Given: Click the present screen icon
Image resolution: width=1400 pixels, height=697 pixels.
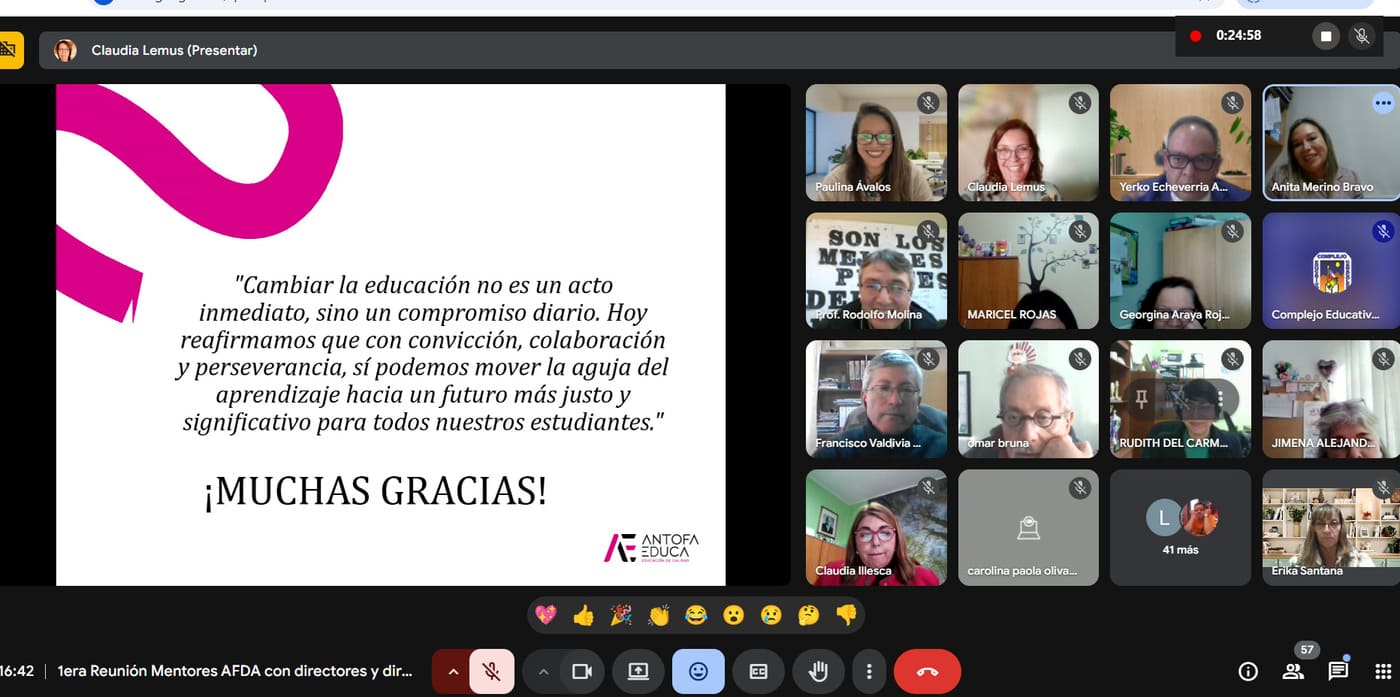Looking at the screenshot, I should tap(638, 672).
